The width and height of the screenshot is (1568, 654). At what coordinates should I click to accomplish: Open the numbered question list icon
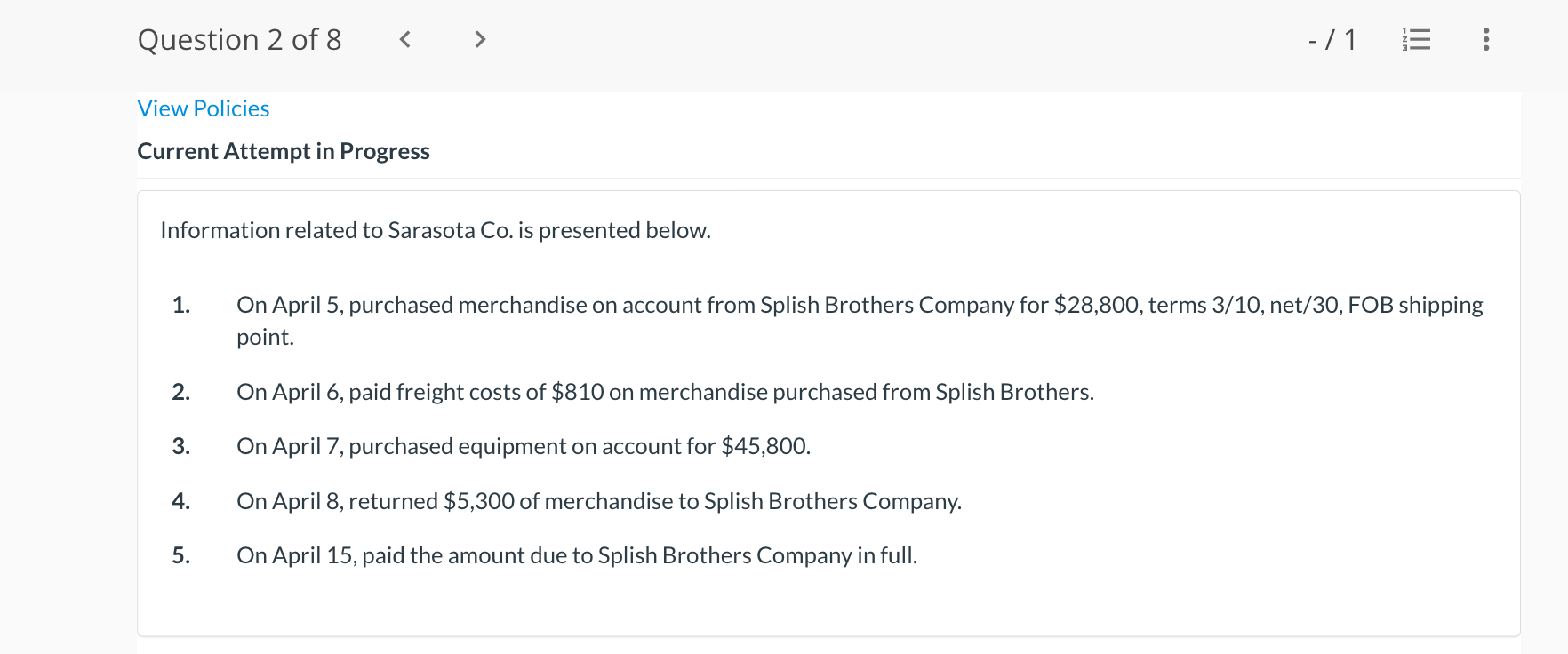pos(1416,39)
